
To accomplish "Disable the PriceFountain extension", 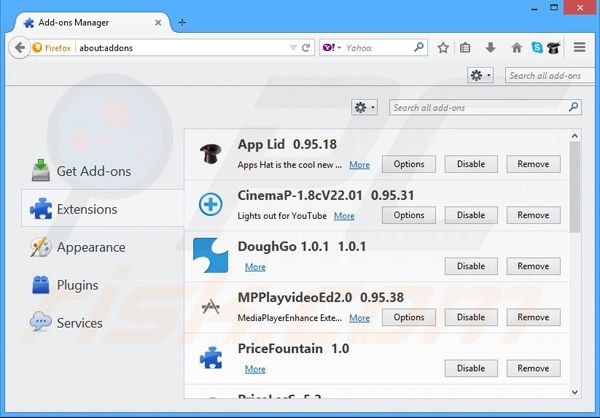I will (x=471, y=368).
